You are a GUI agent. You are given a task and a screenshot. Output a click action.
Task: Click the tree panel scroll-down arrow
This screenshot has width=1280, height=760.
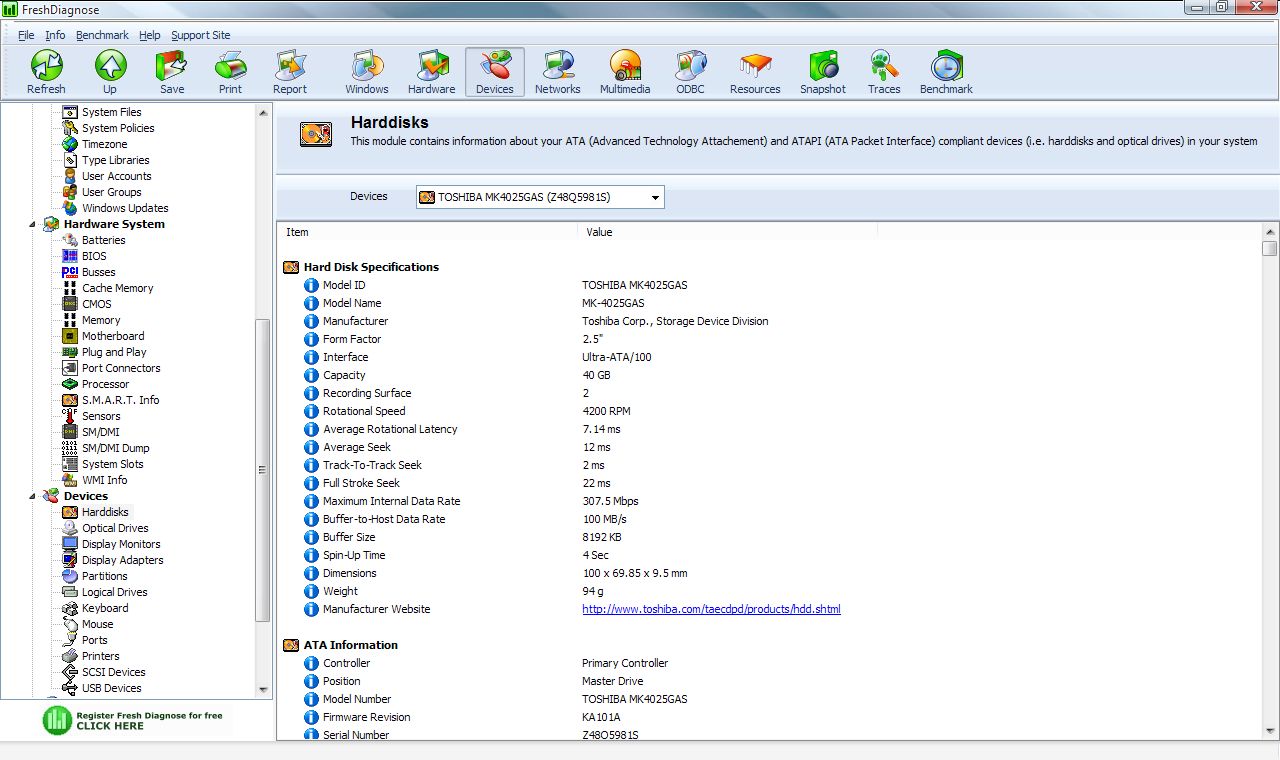point(263,689)
